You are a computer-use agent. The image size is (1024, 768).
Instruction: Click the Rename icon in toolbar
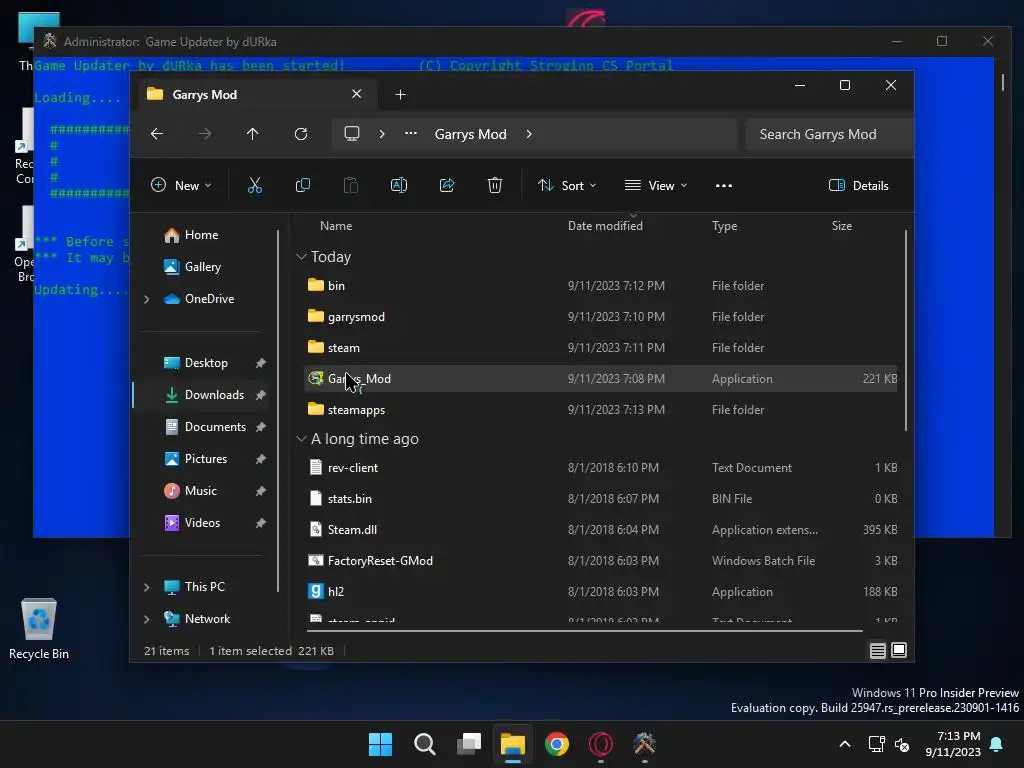399,185
